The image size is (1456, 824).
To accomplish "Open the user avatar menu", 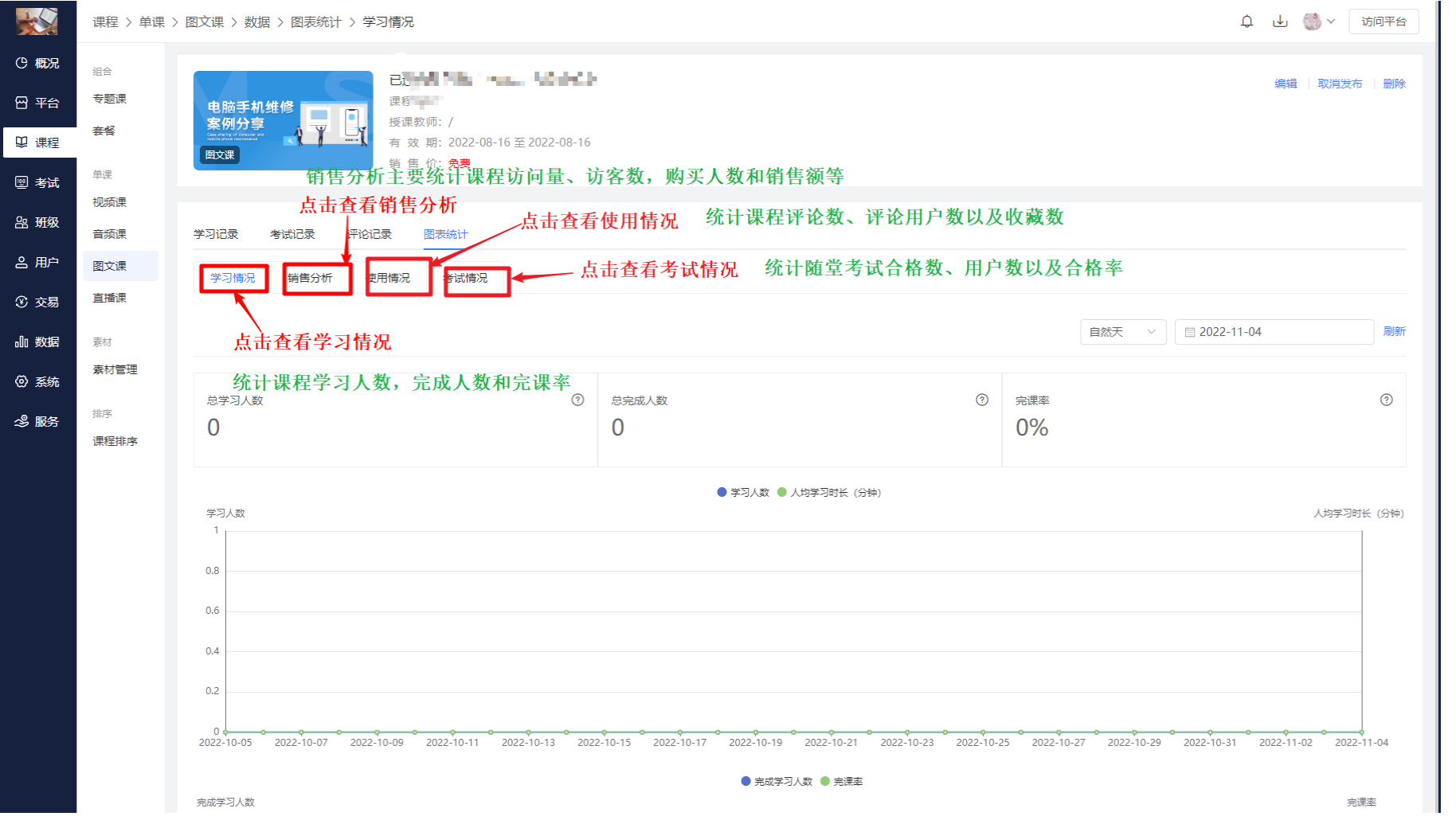I will point(1318,21).
